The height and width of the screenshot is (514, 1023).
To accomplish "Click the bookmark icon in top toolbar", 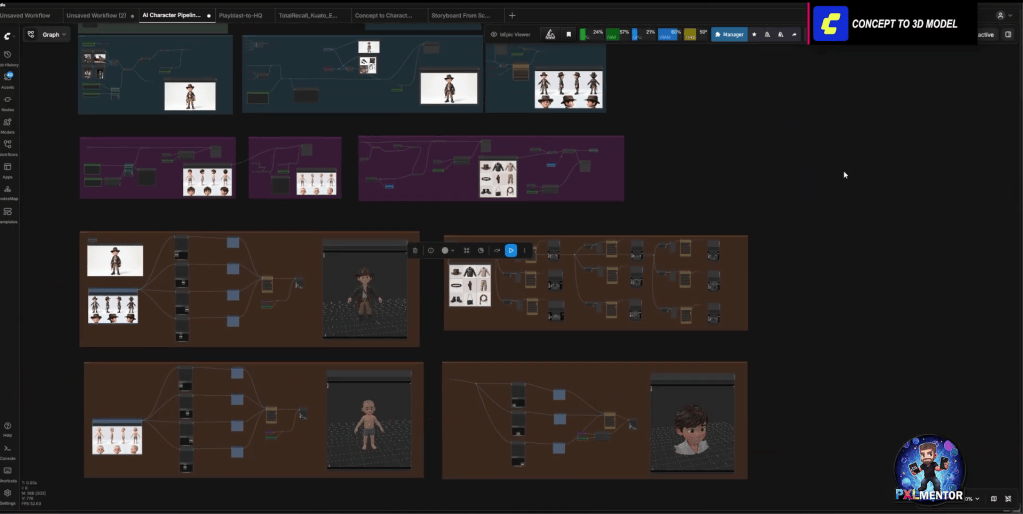I will (x=568, y=35).
